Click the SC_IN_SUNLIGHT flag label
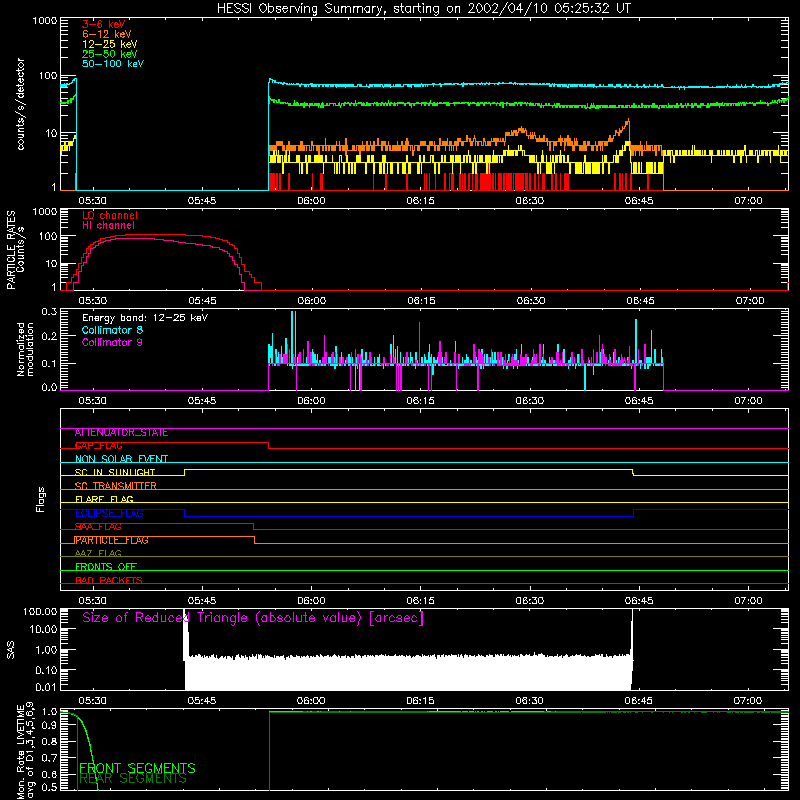This screenshot has width=800, height=800. [115, 472]
